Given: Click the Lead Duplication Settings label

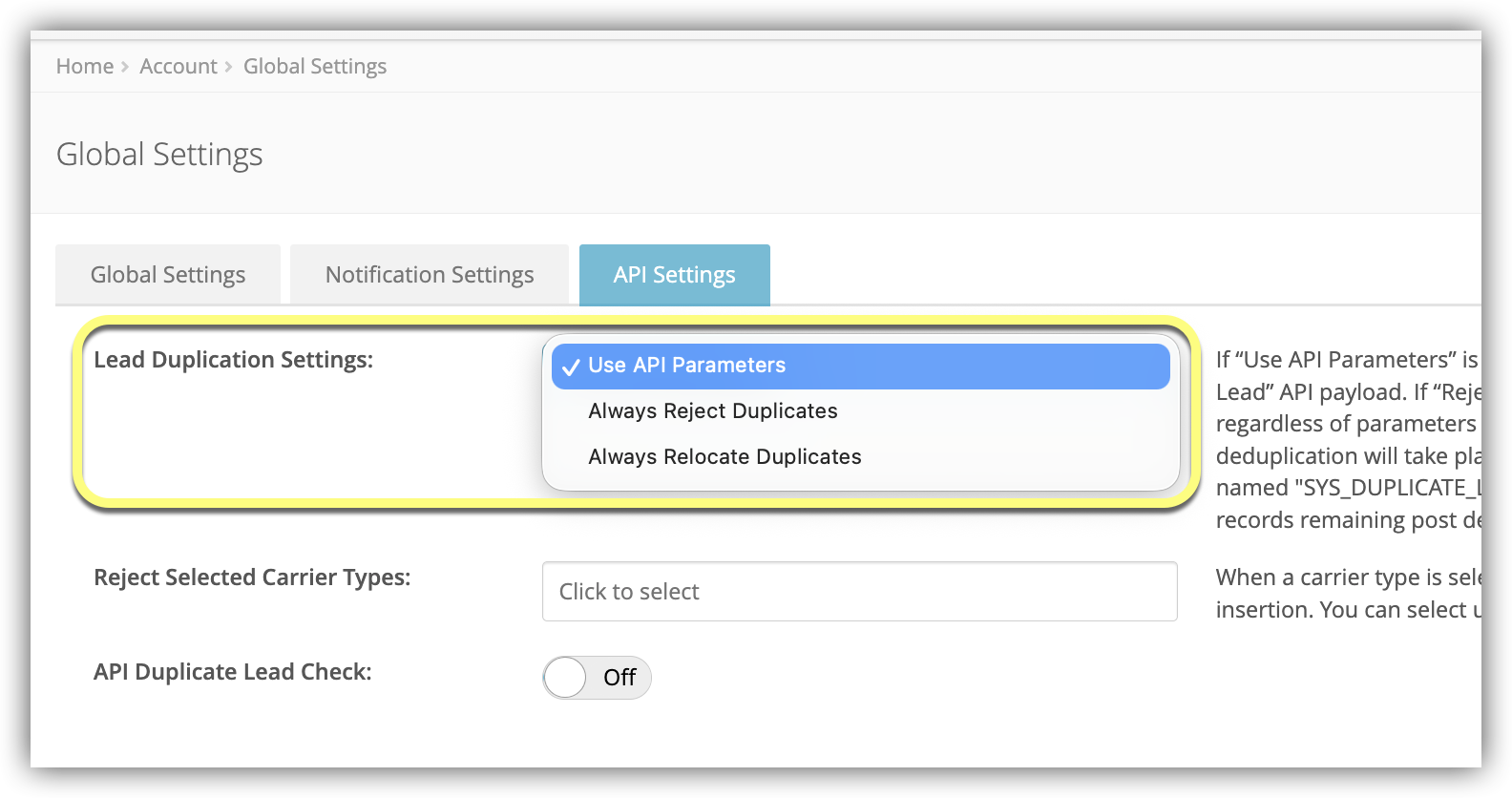Looking at the screenshot, I should point(233,360).
